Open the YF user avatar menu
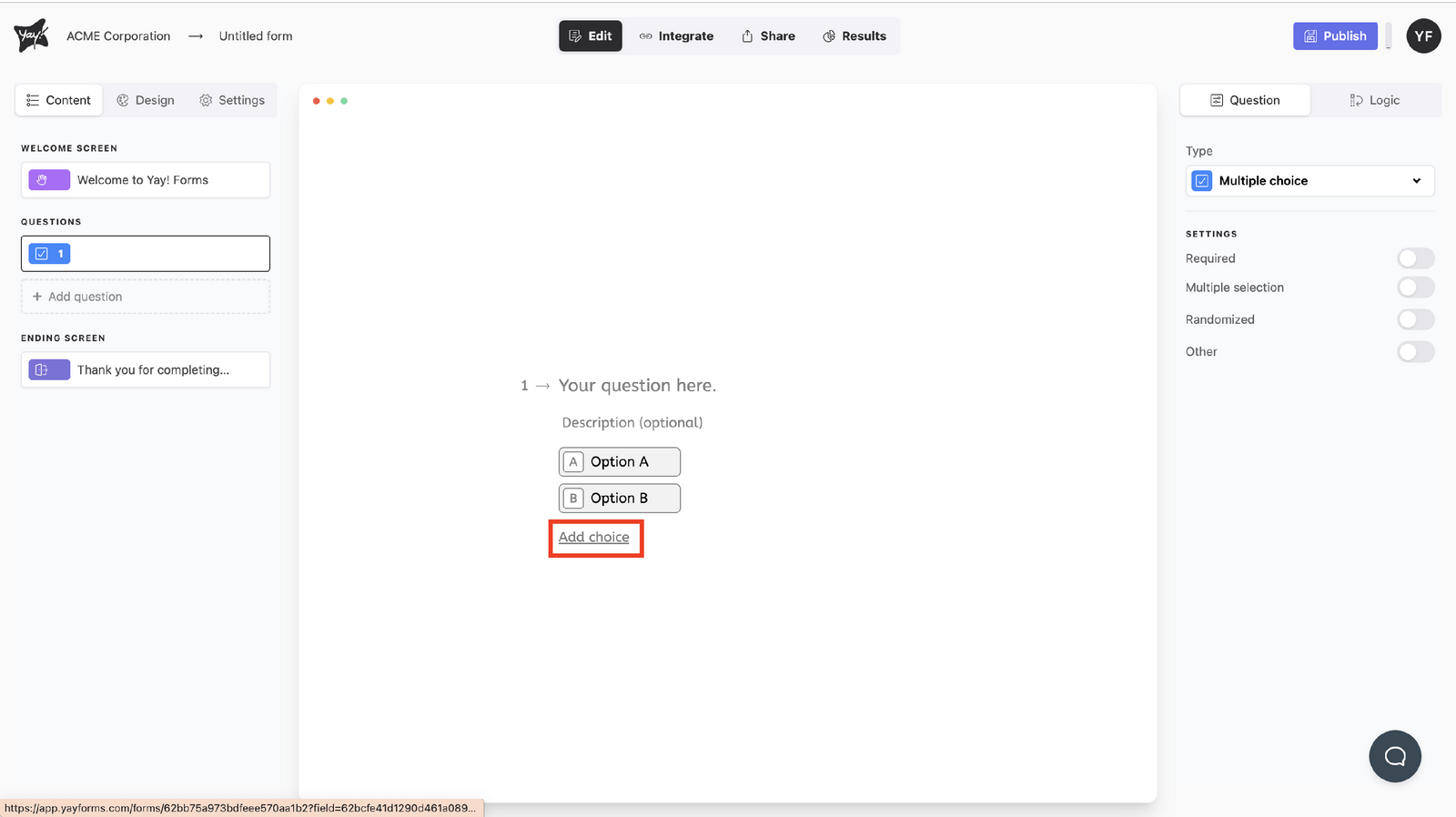1456x817 pixels. point(1423,36)
